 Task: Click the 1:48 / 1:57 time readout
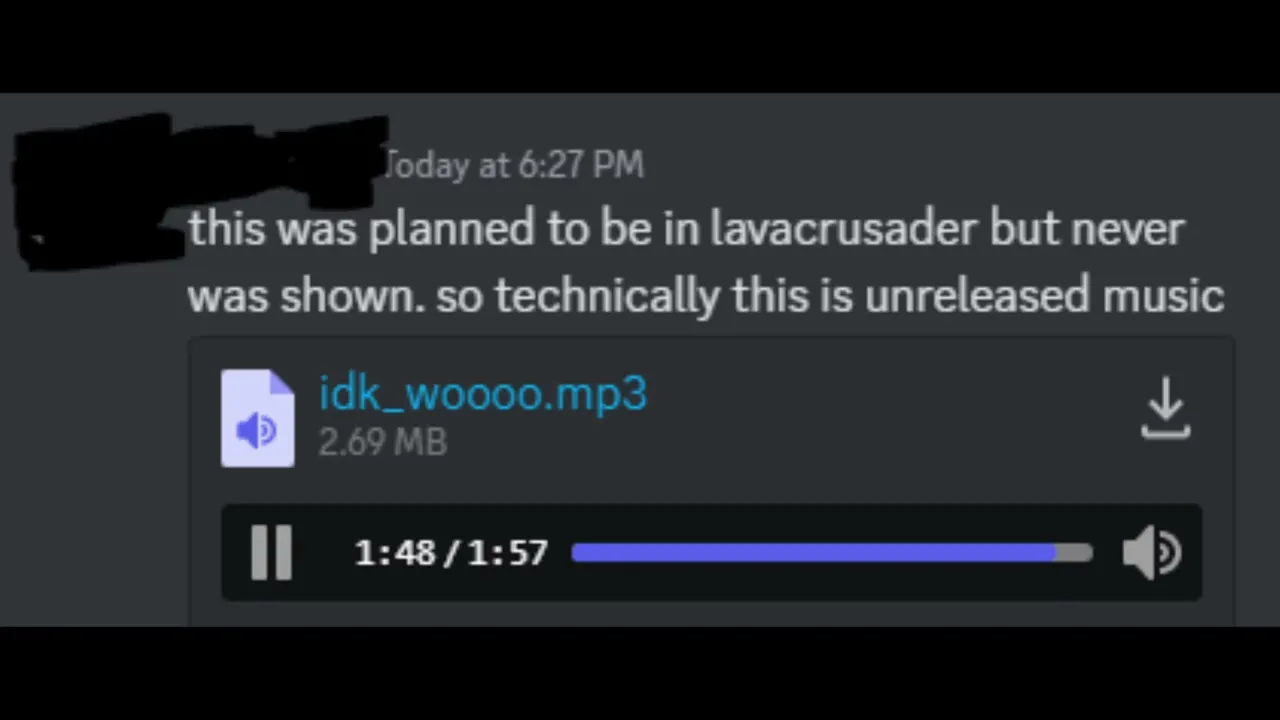[451, 553]
